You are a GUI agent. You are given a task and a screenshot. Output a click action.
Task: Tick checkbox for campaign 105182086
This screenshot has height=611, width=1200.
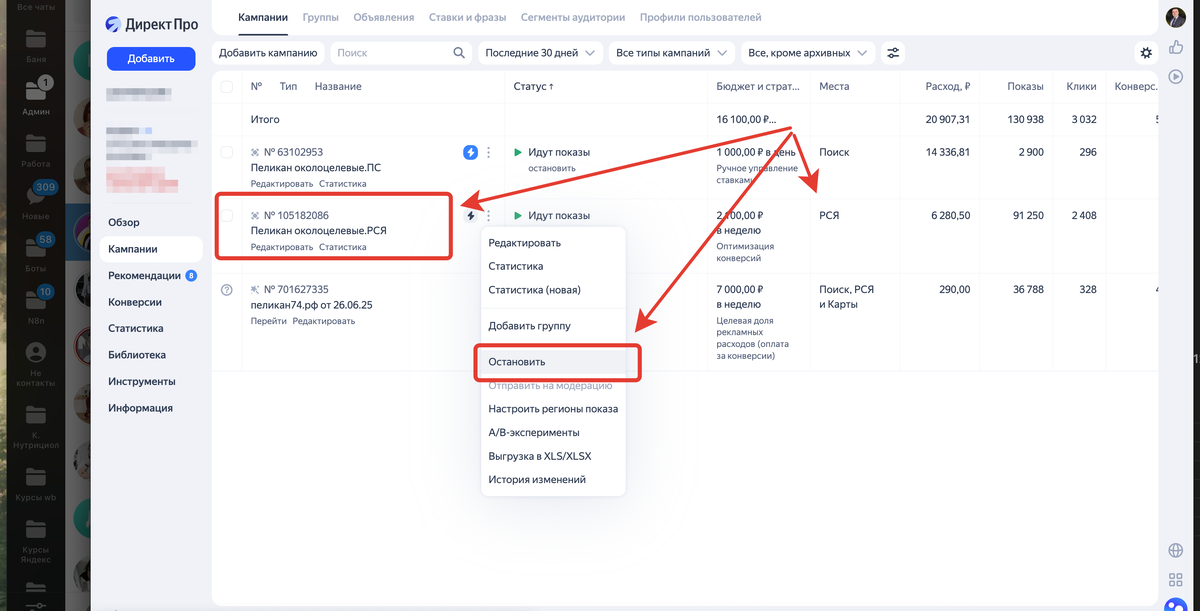click(226, 215)
